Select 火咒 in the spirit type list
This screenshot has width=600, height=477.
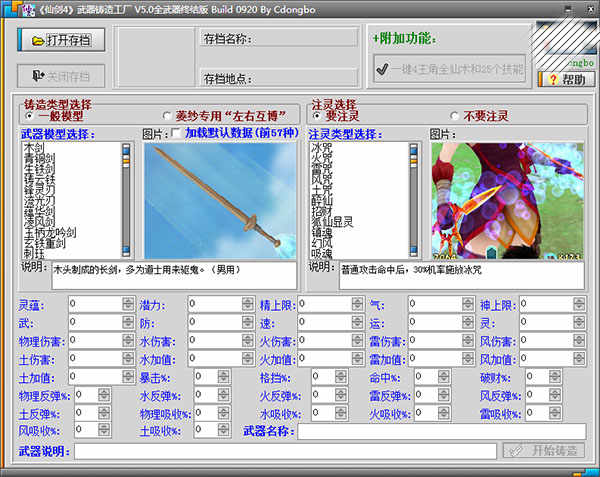321,158
